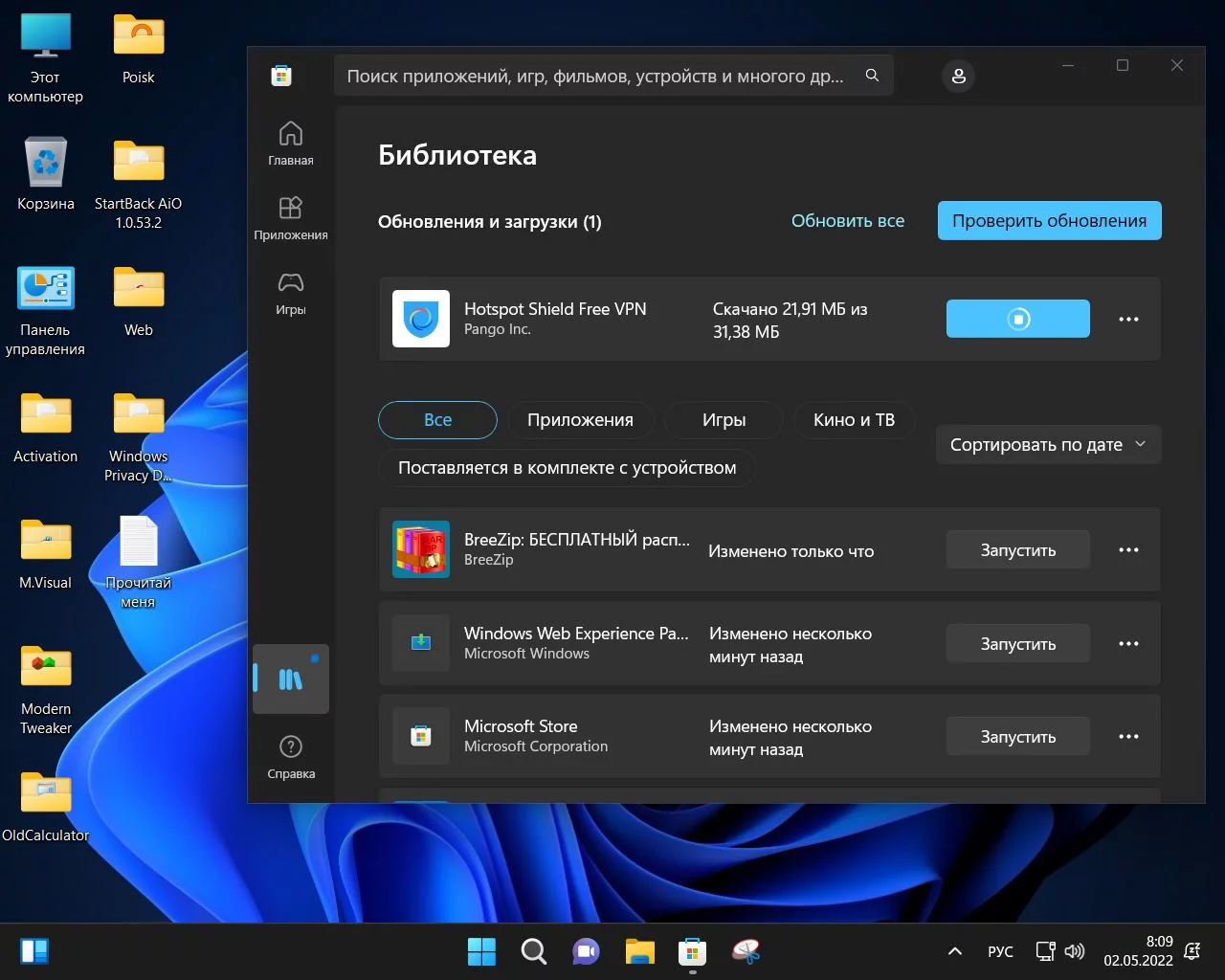Screen dimensions: 1225x980
Task: Open the Library sidebar icon
Action: [x=290, y=679]
